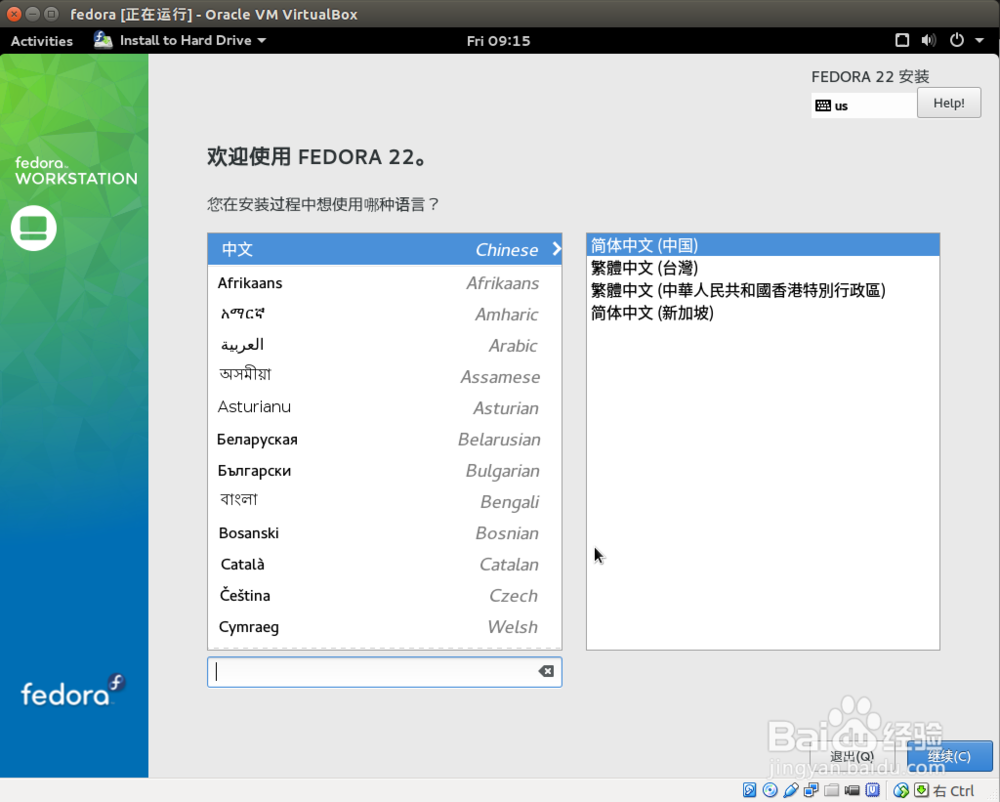Select Cymraeg (Welsh) language
Screen dimensions: 1000x802
385,627
